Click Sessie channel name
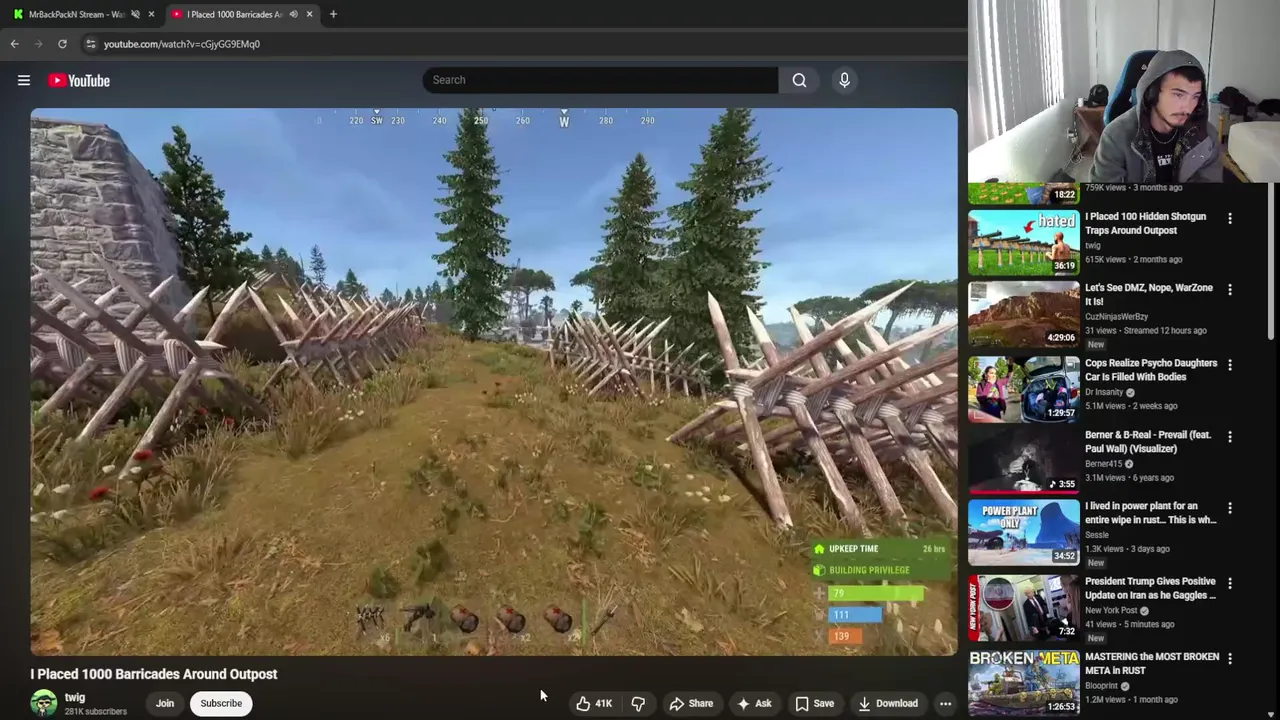The height and width of the screenshot is (720, 1280). [1097, 535]
